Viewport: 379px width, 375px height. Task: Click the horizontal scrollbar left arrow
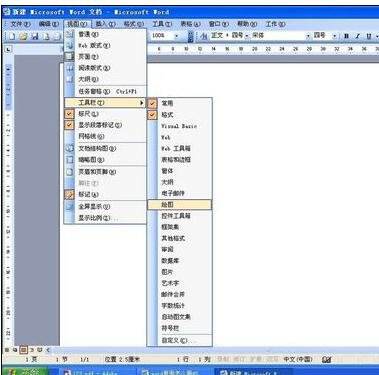48,350
